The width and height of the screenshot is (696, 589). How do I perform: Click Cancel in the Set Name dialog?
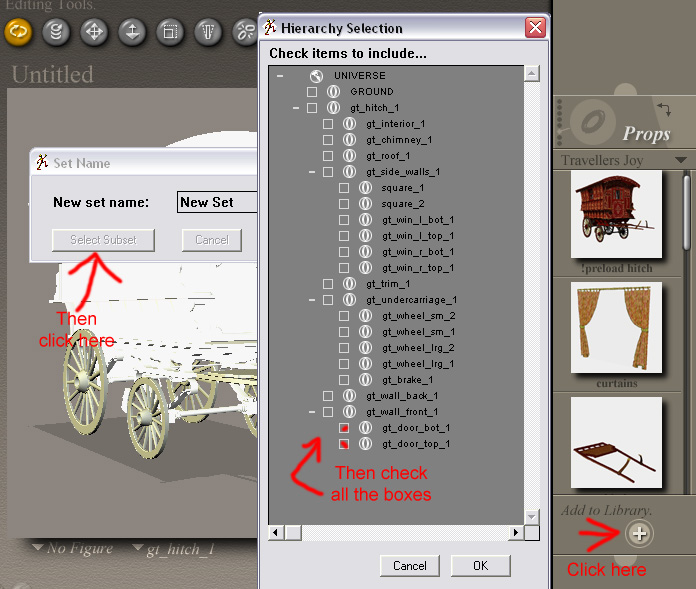coord(212,240)
